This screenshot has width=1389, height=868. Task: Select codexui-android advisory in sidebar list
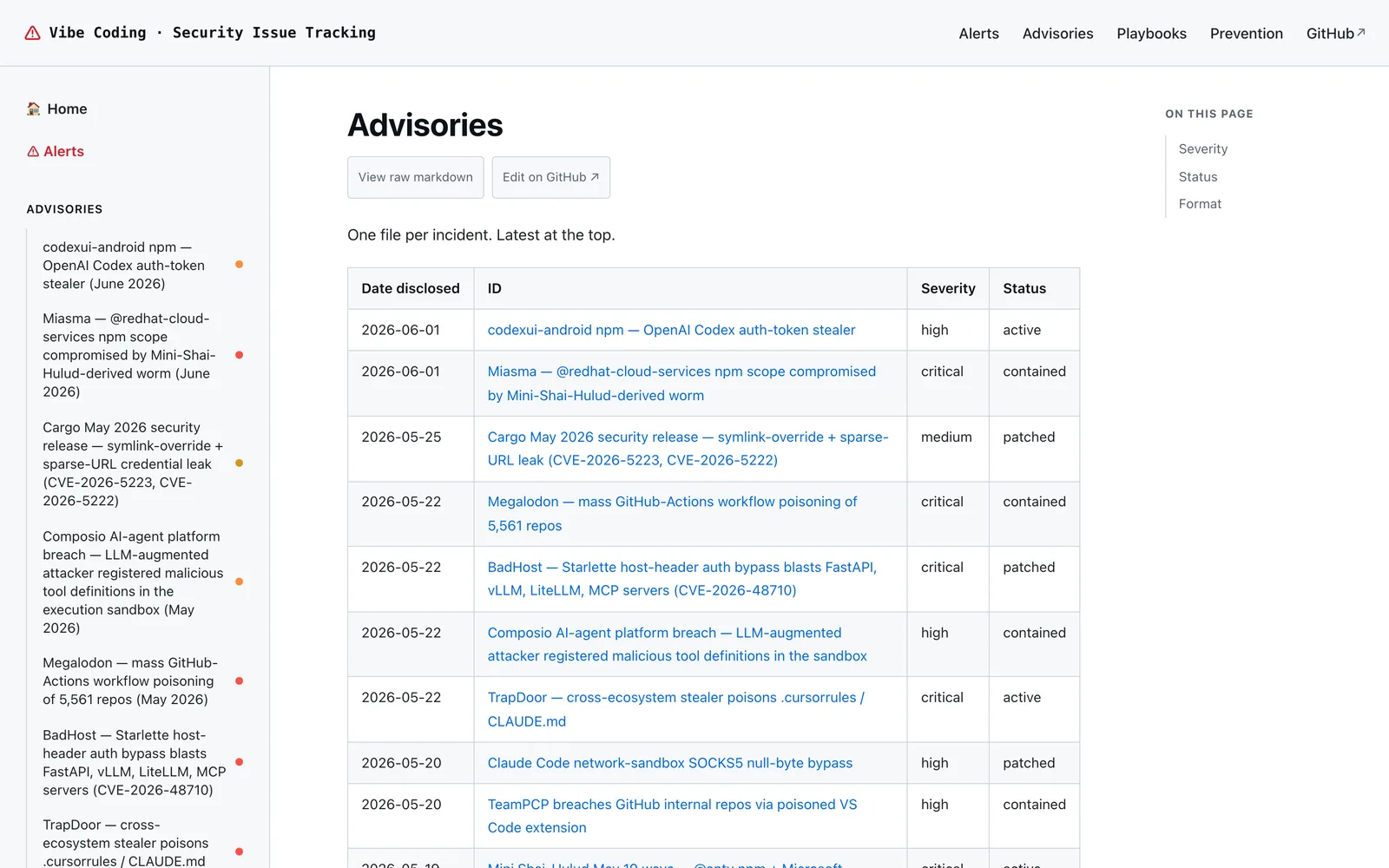(x=124, y=266)
